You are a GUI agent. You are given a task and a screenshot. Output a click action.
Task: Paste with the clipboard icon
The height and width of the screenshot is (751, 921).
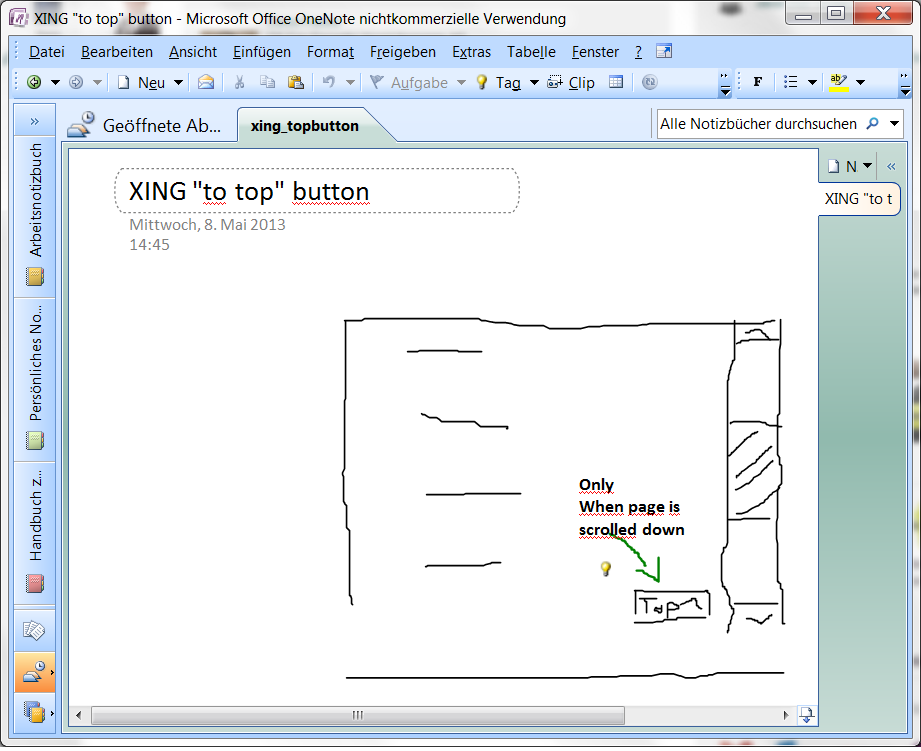[295, 83]
